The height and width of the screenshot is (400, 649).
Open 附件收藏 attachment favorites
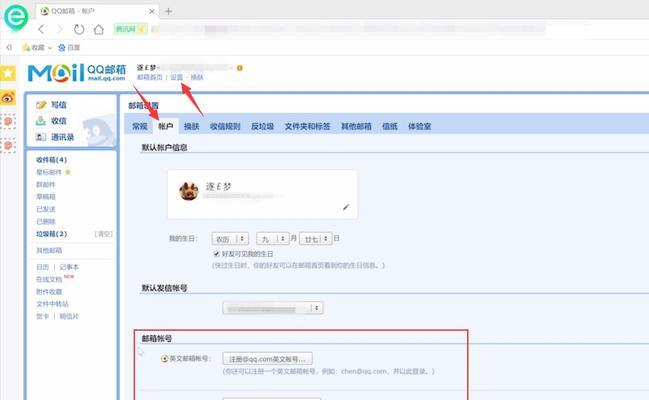point(49,292)
